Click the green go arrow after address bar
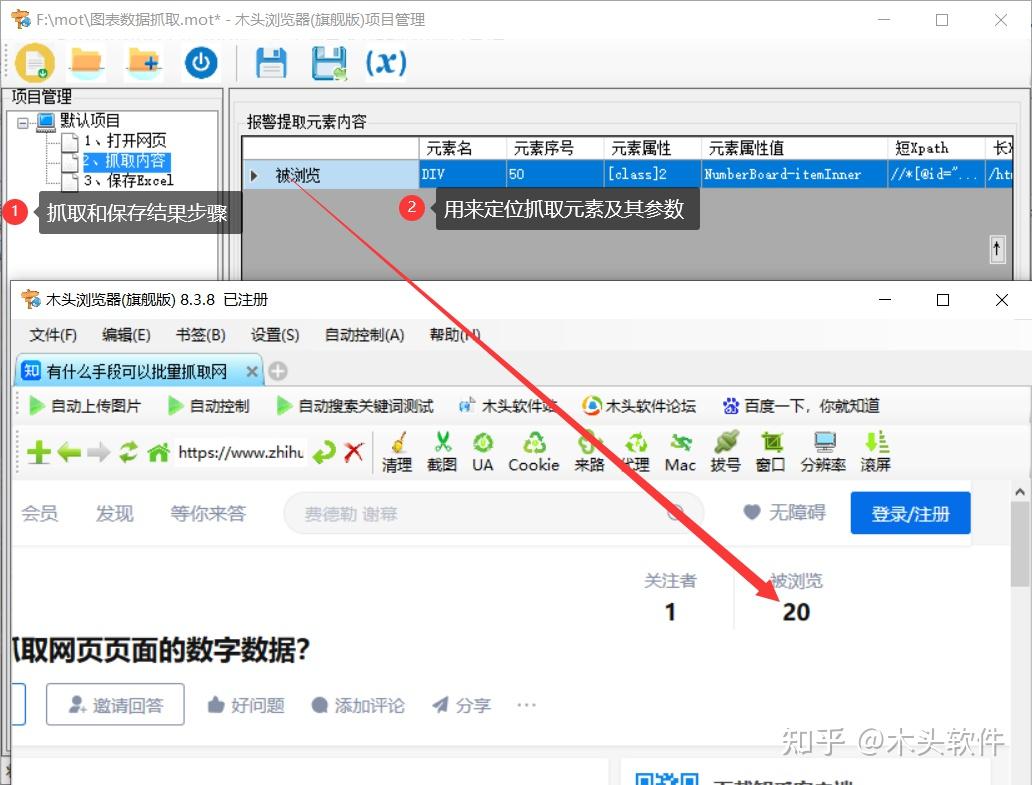This screenshot has width=1032, height=785. coord(324,453)
